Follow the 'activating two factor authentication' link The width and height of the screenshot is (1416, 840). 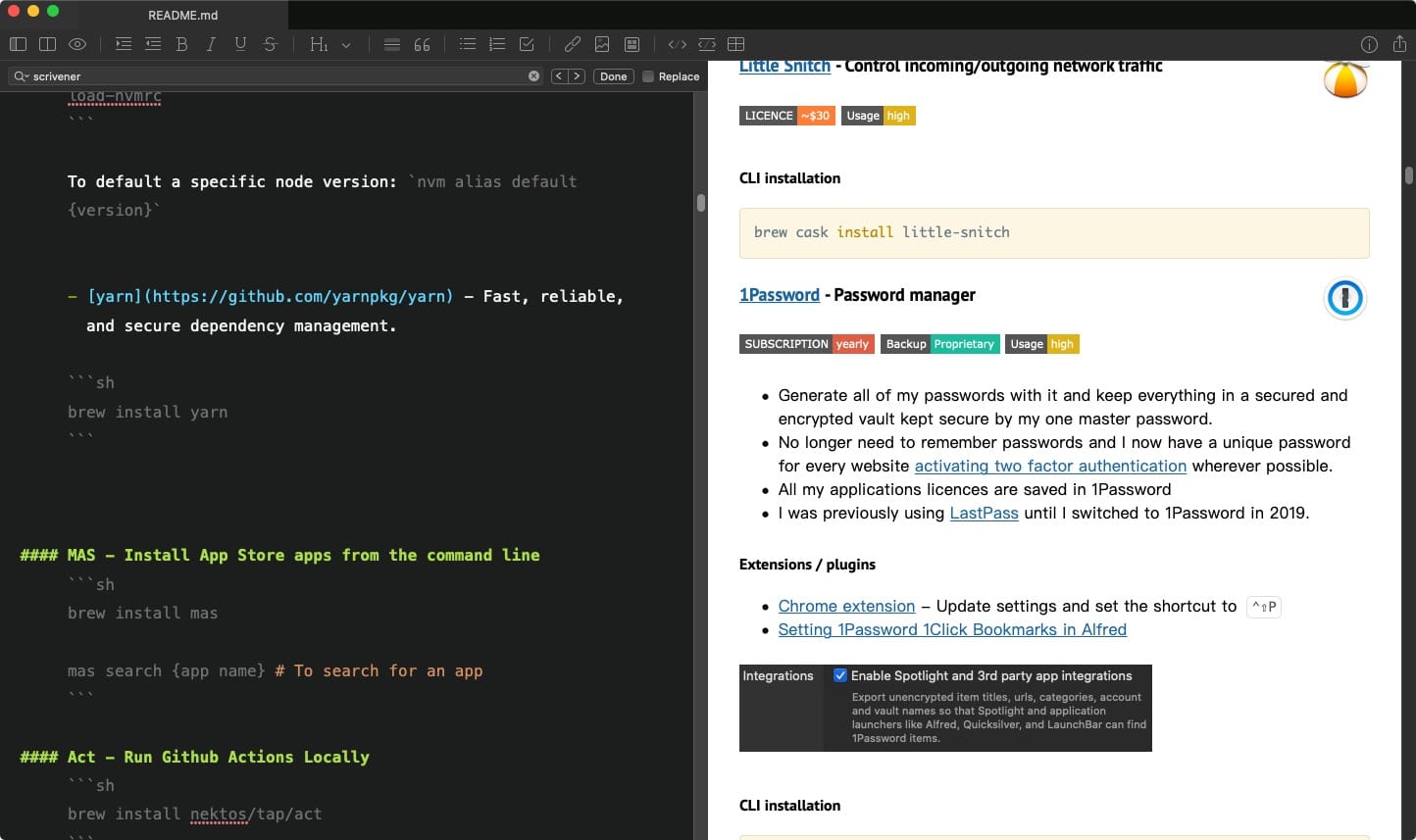coord(1050,466)
